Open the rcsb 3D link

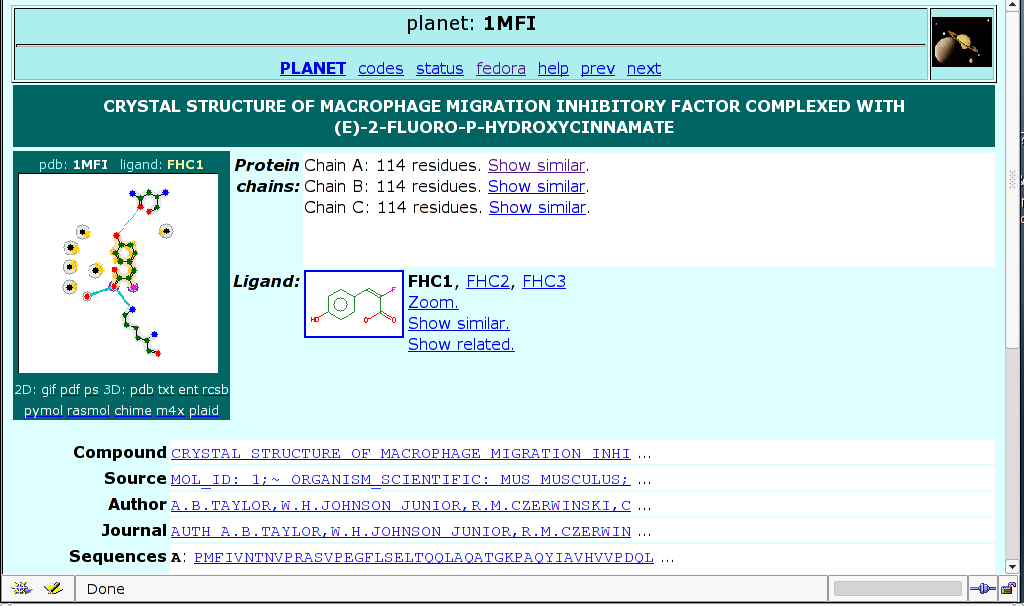215,389
